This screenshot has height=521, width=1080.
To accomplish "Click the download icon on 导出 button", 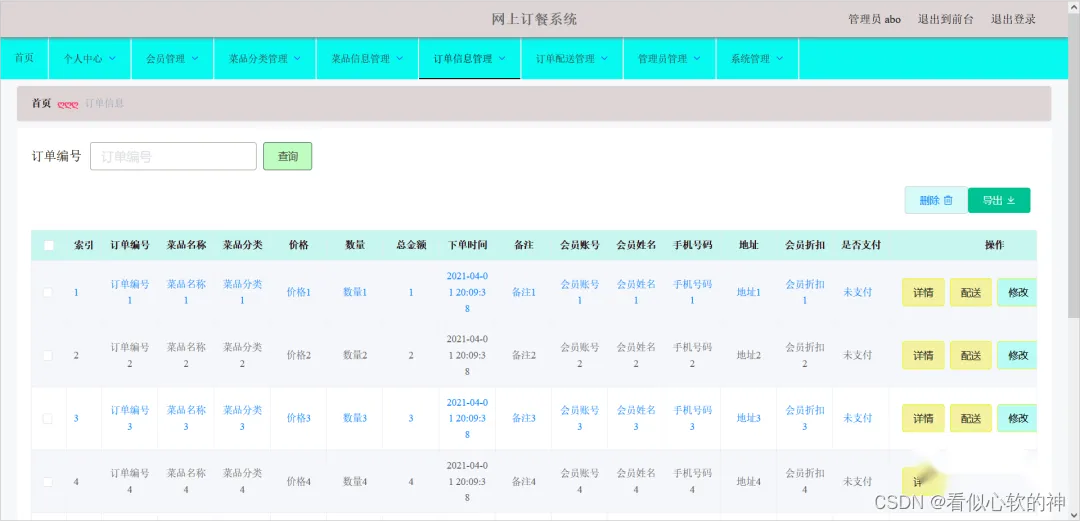I will (1011, 201).
